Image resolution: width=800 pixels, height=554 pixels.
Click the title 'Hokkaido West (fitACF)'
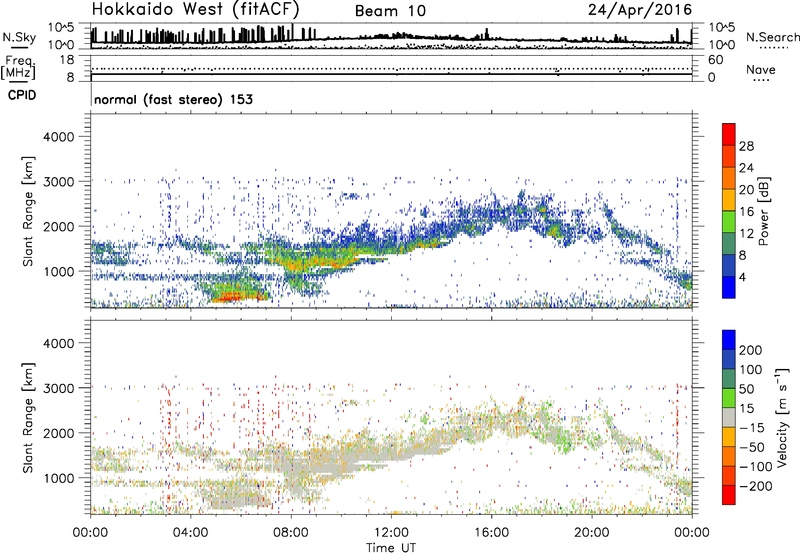[195, 10]
